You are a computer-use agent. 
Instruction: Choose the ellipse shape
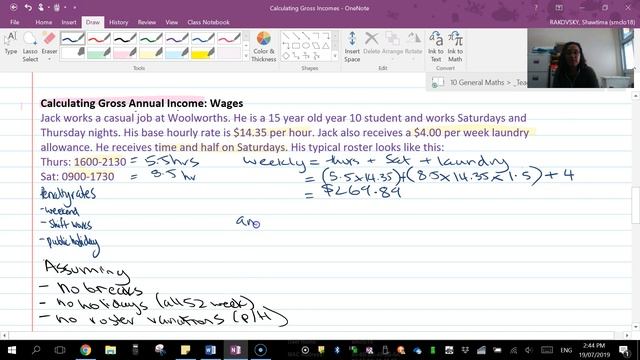306,46
